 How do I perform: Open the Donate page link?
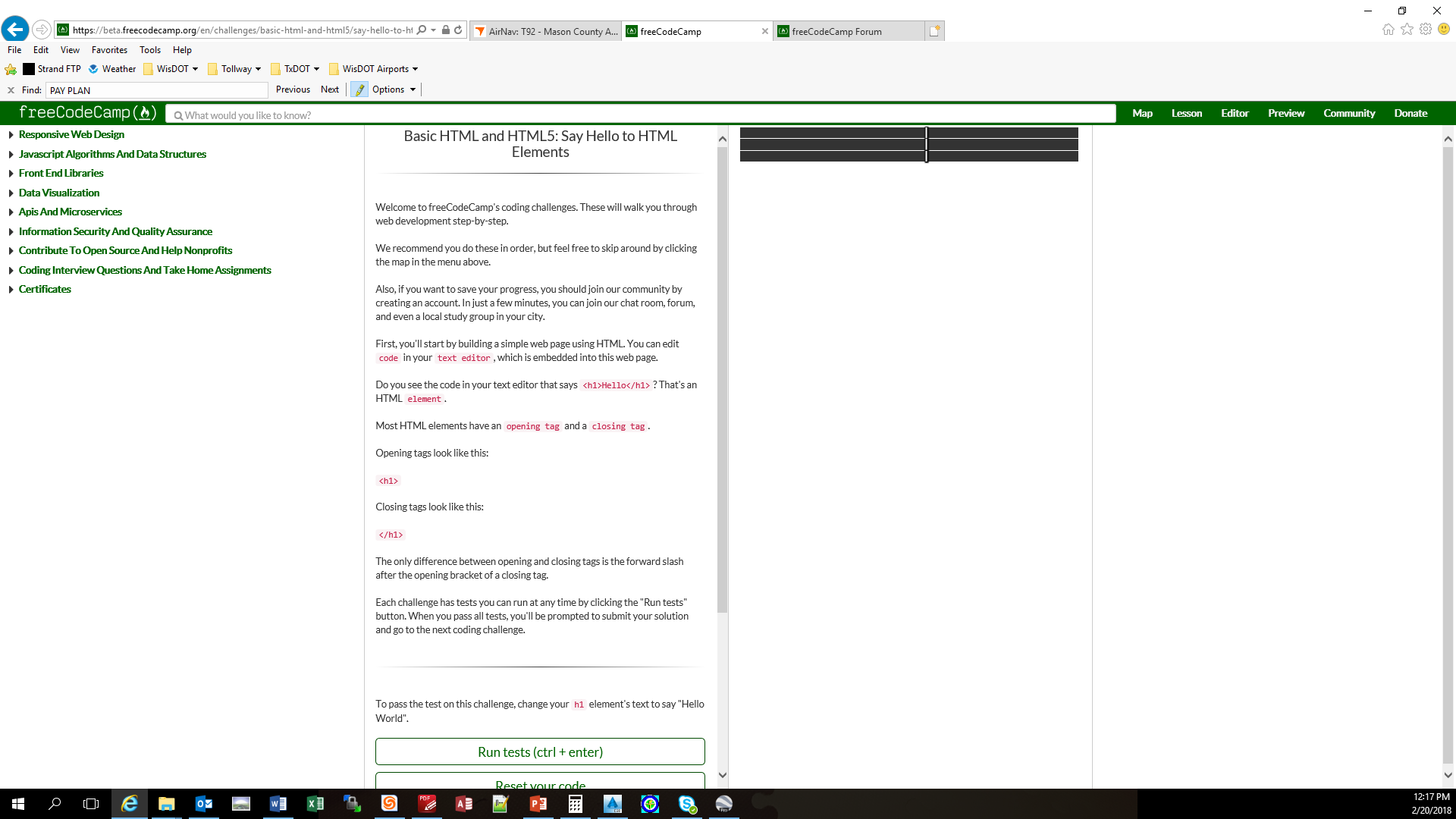(x=1410, y=112)
